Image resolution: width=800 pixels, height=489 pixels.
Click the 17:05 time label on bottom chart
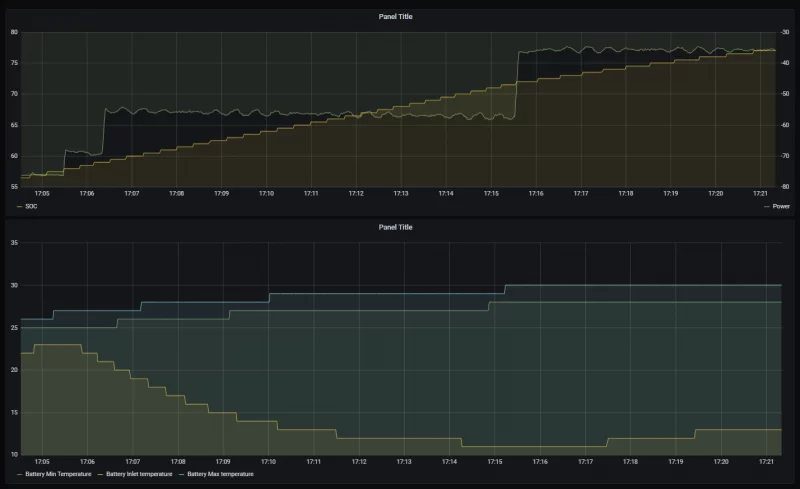click(41, 462)
